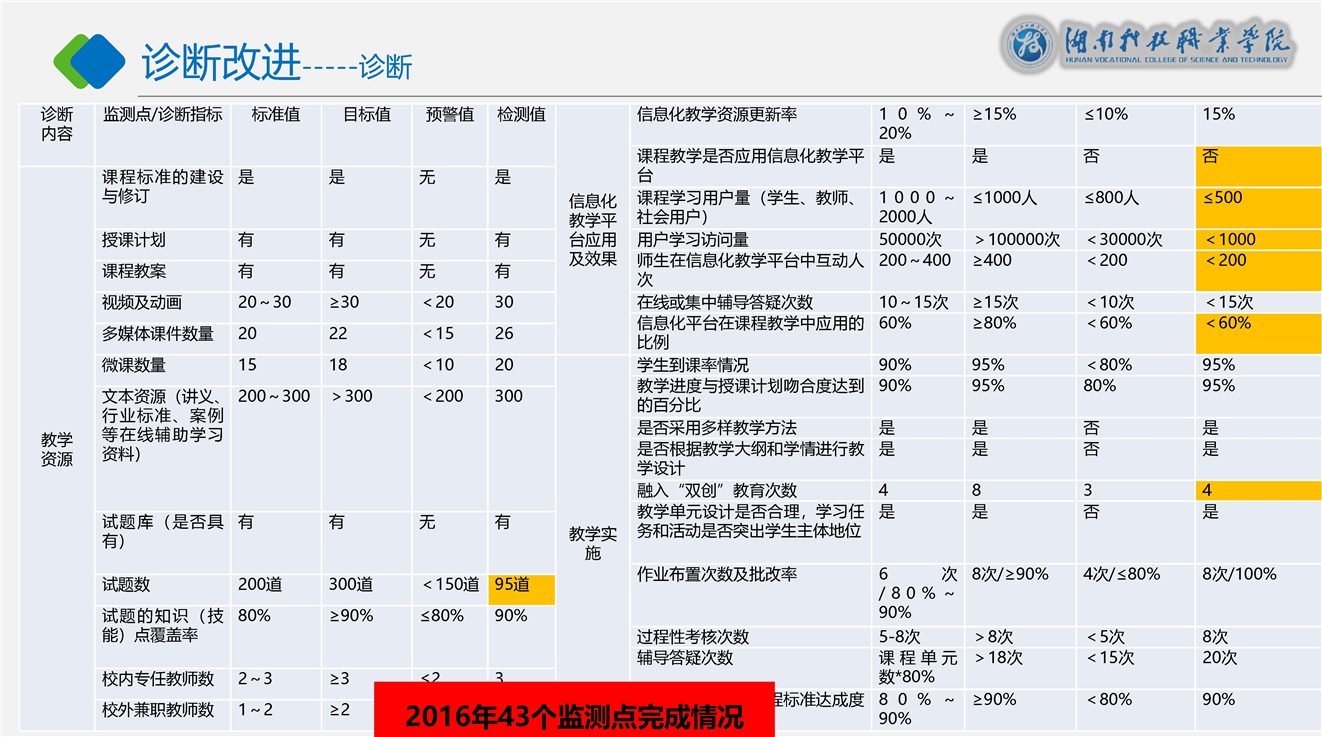Select the 标准值 column header
Viewport: 1322px width, 737px height.
[x=276, y=115]
